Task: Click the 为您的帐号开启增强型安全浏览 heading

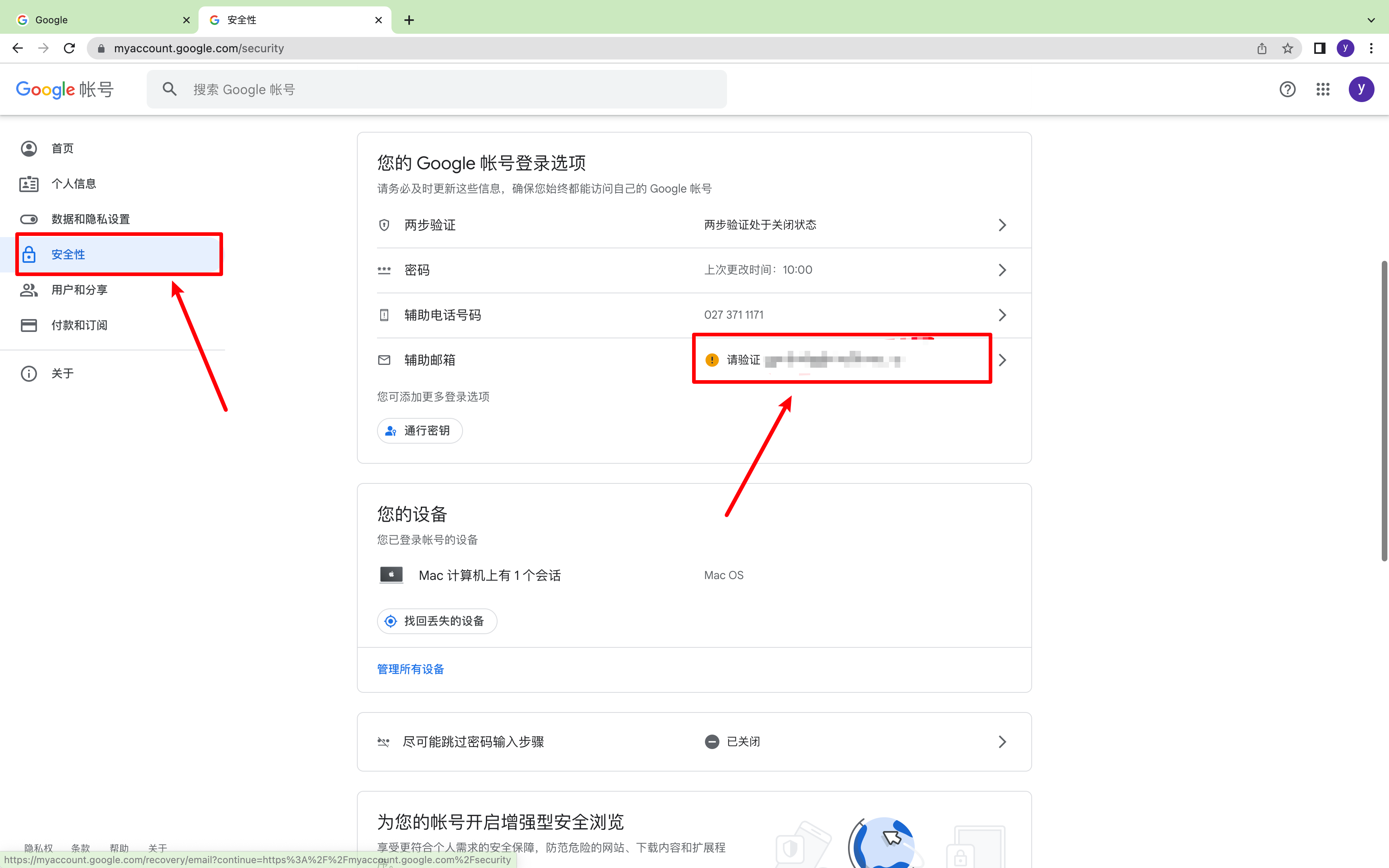Action: tap(500, 822)
